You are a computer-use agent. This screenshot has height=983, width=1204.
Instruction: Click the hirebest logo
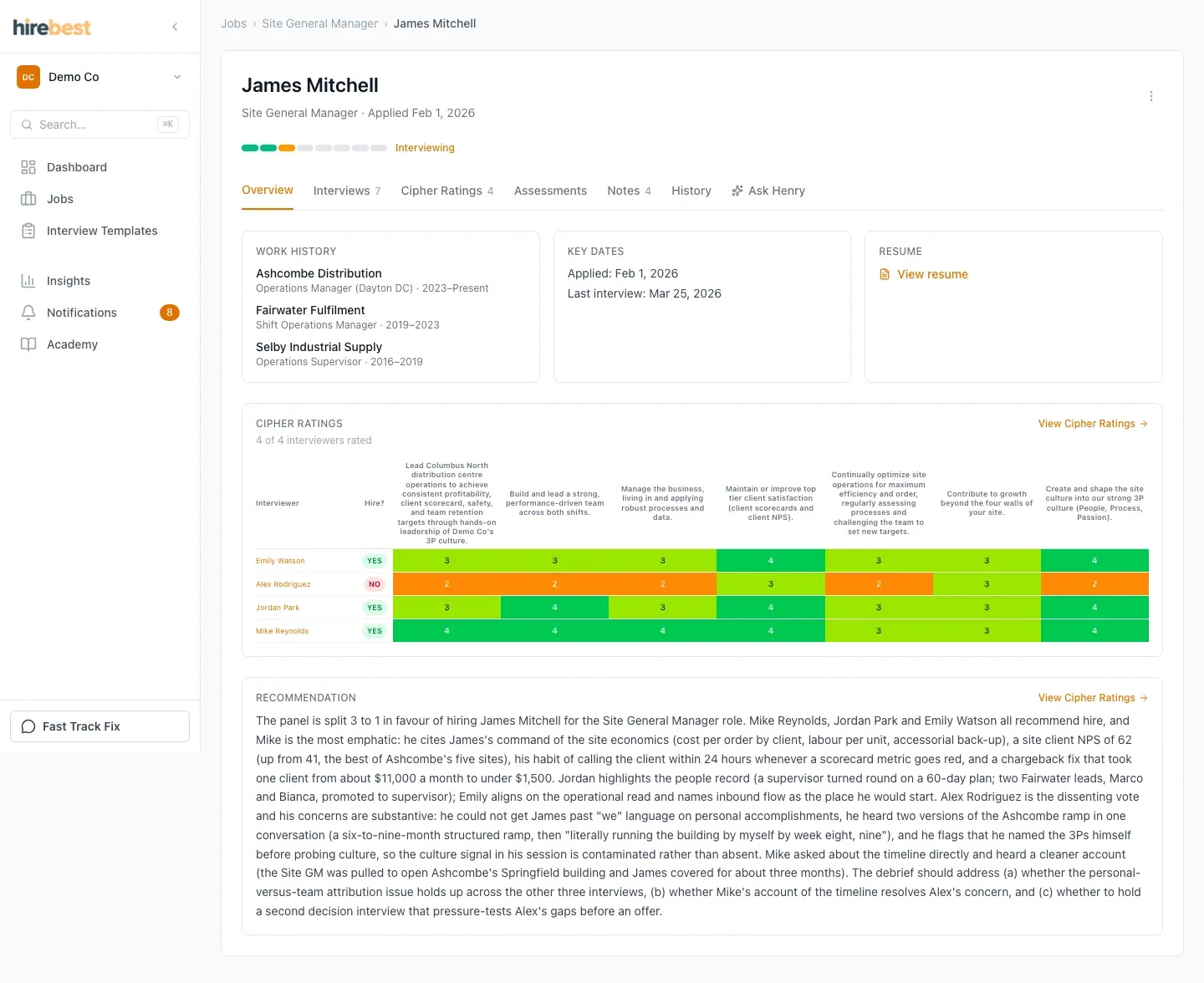[52, 27]
